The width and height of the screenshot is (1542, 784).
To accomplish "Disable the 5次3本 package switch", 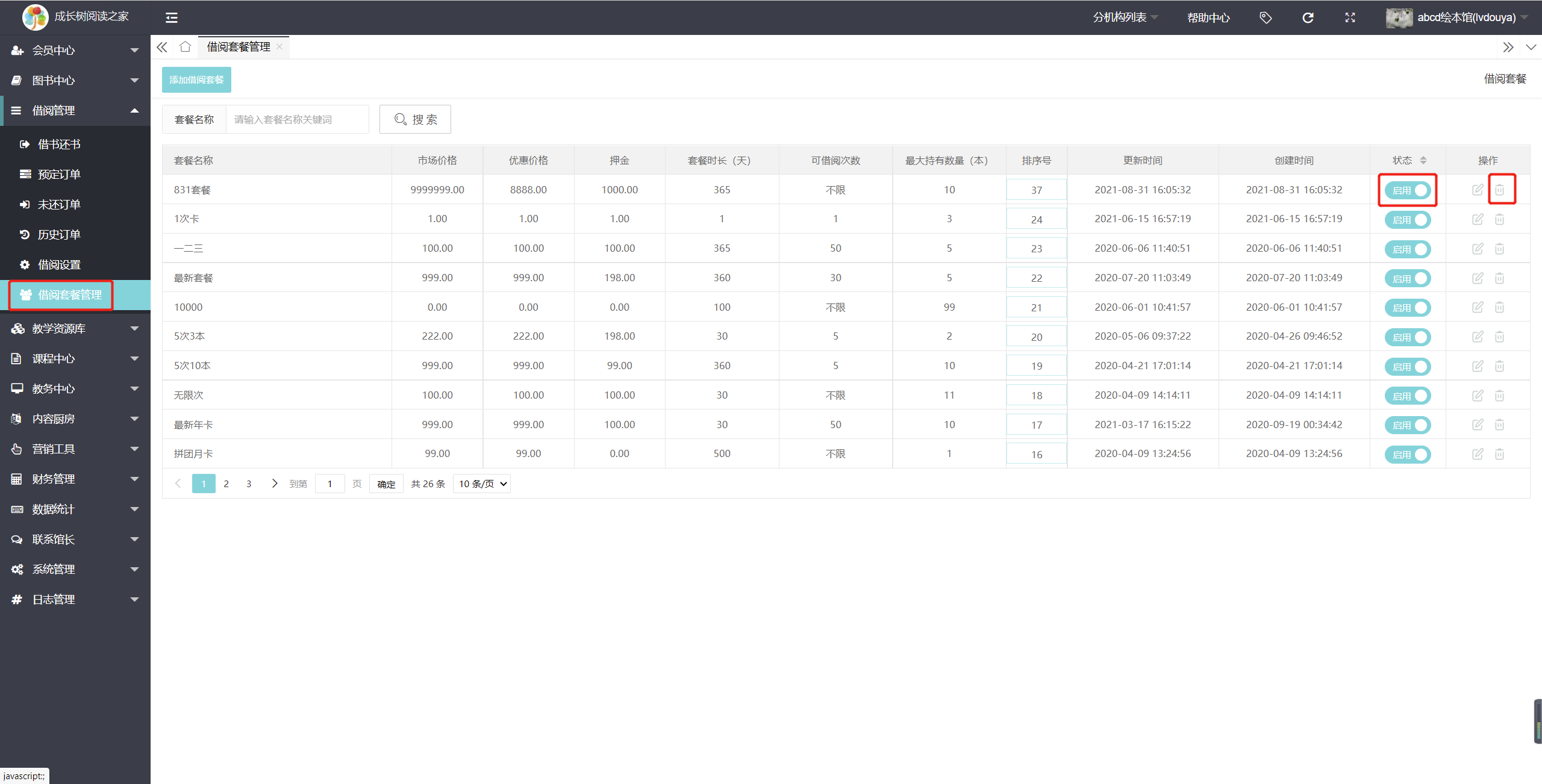I will (1408, 337).
